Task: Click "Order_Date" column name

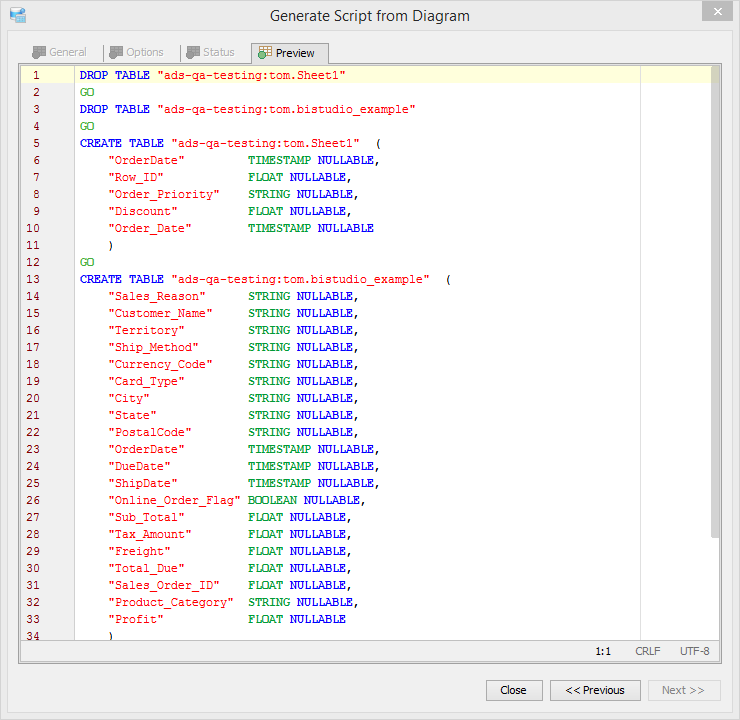Action: pyautogui.click(x=150, y=228)
